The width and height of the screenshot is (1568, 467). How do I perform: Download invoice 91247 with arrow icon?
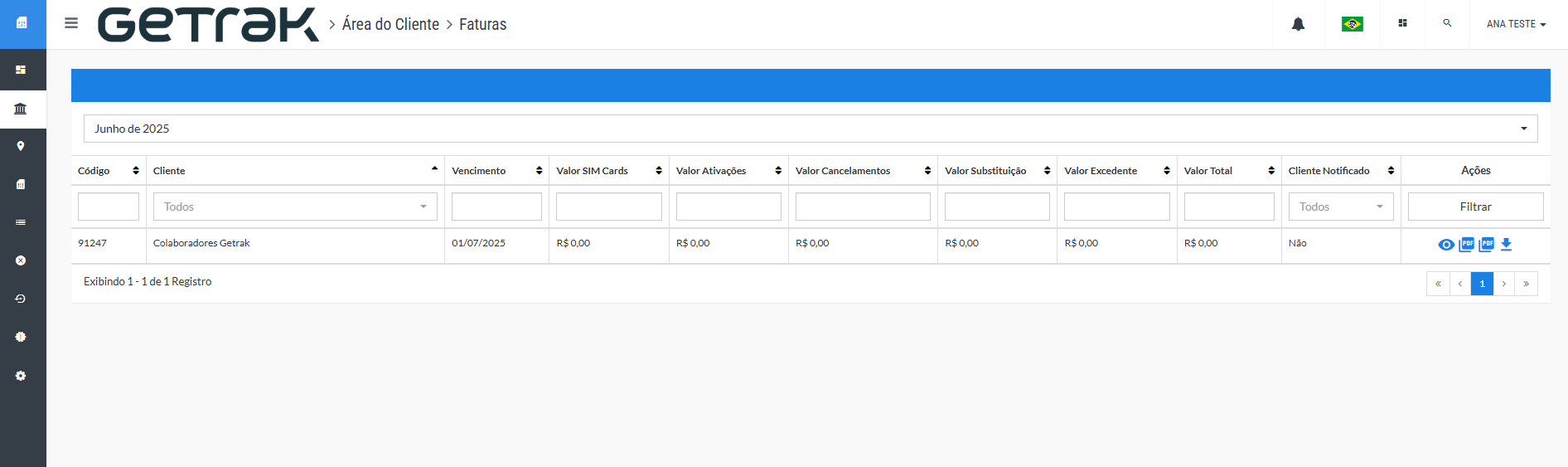pyautogui.click(x=1507, y=245)
